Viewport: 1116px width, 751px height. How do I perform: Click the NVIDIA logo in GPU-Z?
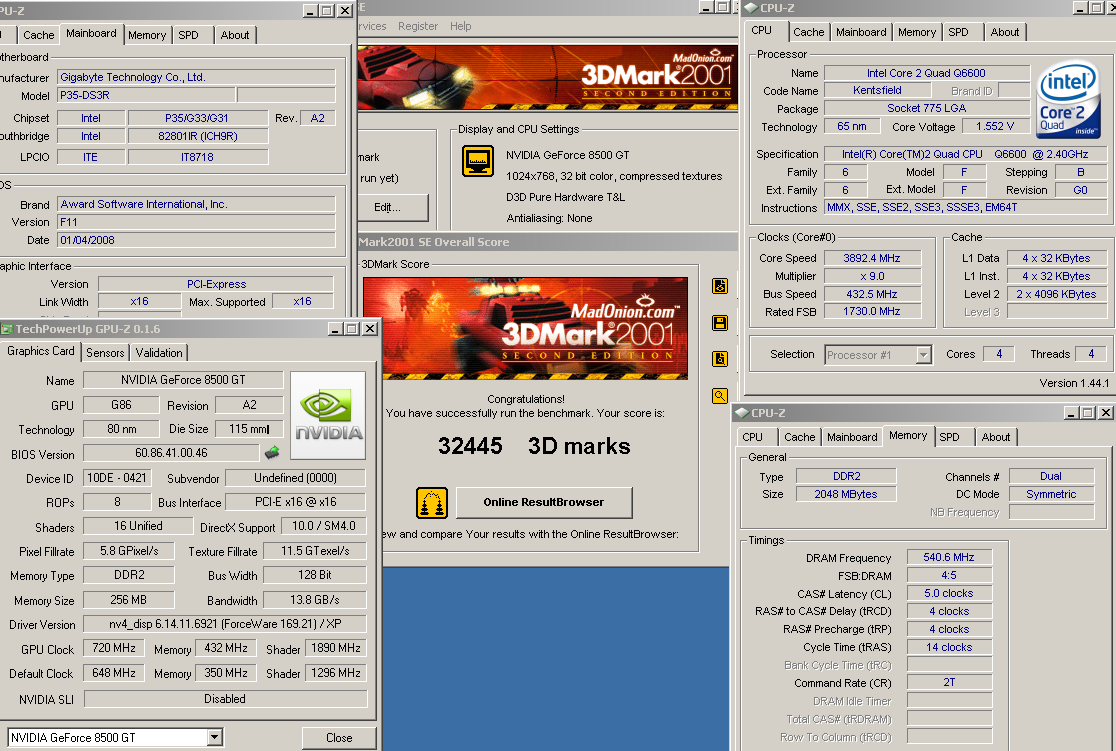[x=328, y=415]
